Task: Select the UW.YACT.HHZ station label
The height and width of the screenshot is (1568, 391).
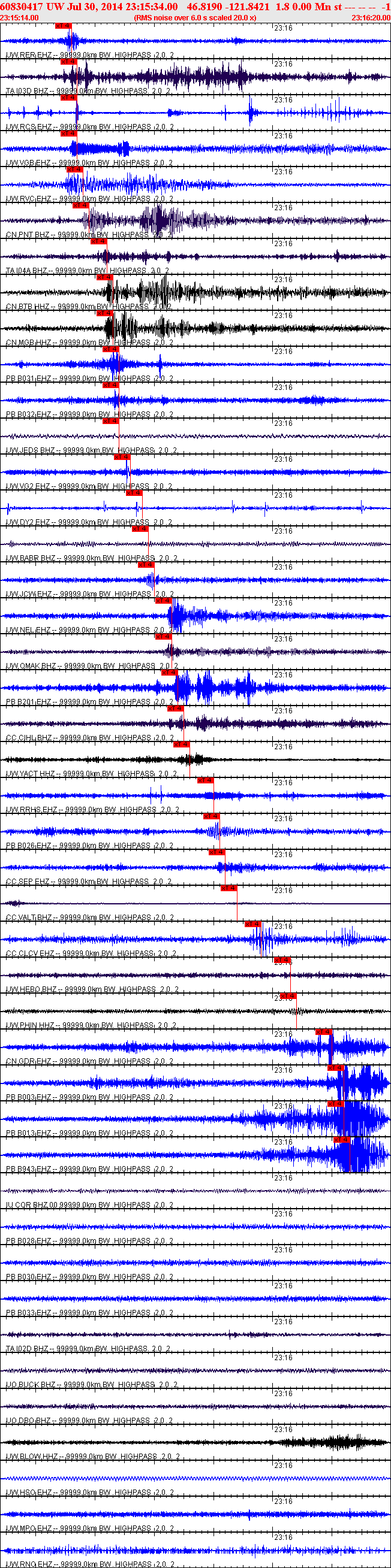Action: (92, 773)
